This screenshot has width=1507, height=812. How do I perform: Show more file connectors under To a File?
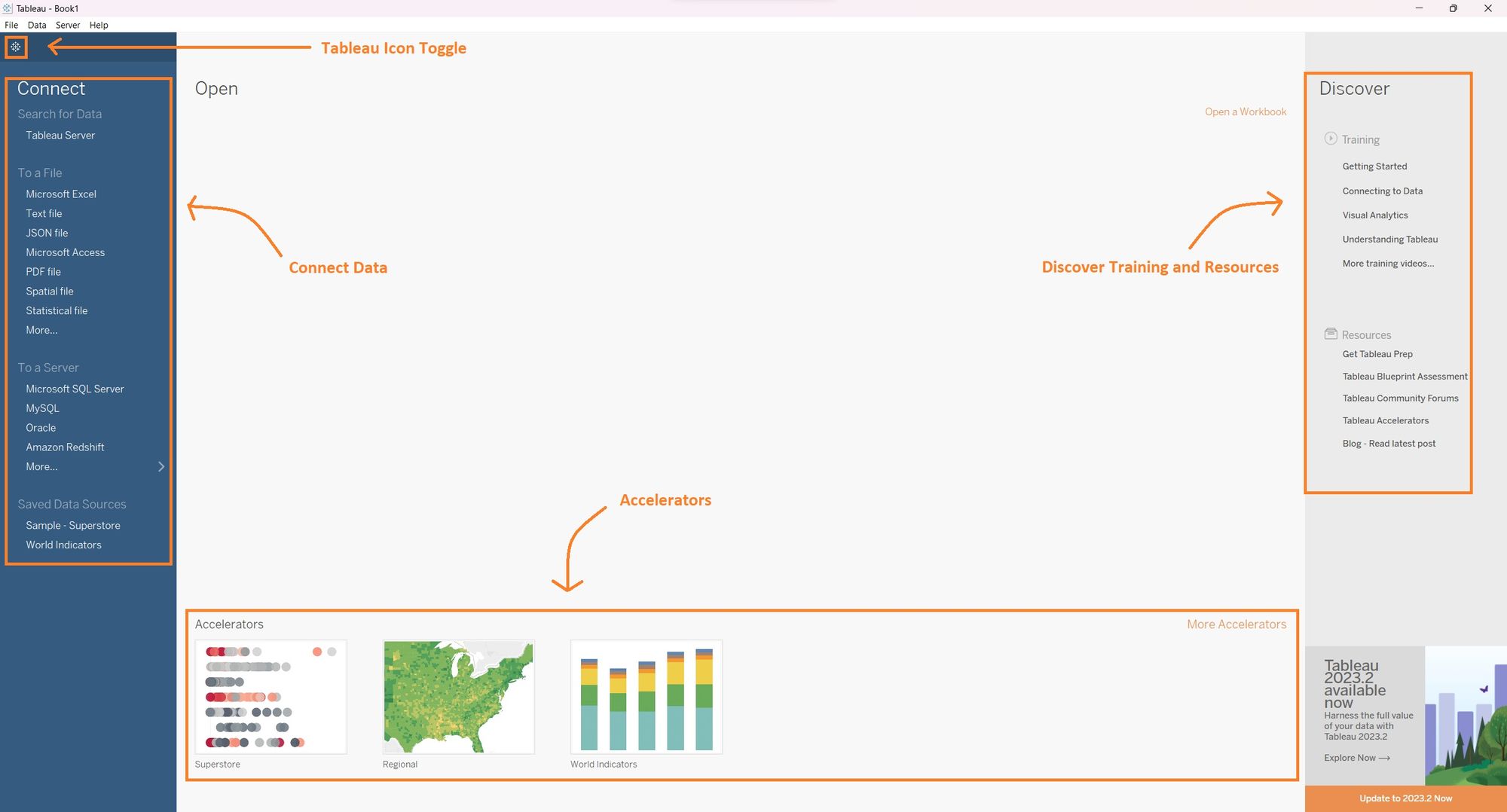click(41, 331)
